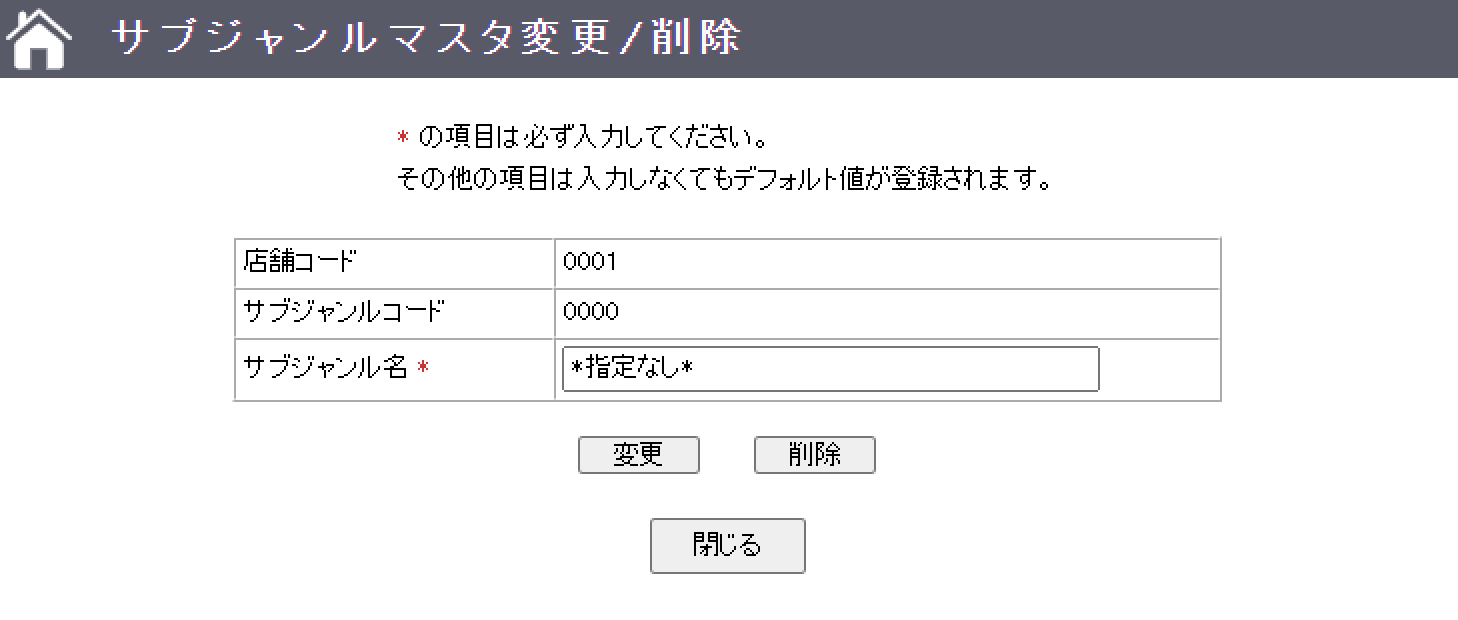Click inside the *指定なし* text box

click(x=828, y=369)
